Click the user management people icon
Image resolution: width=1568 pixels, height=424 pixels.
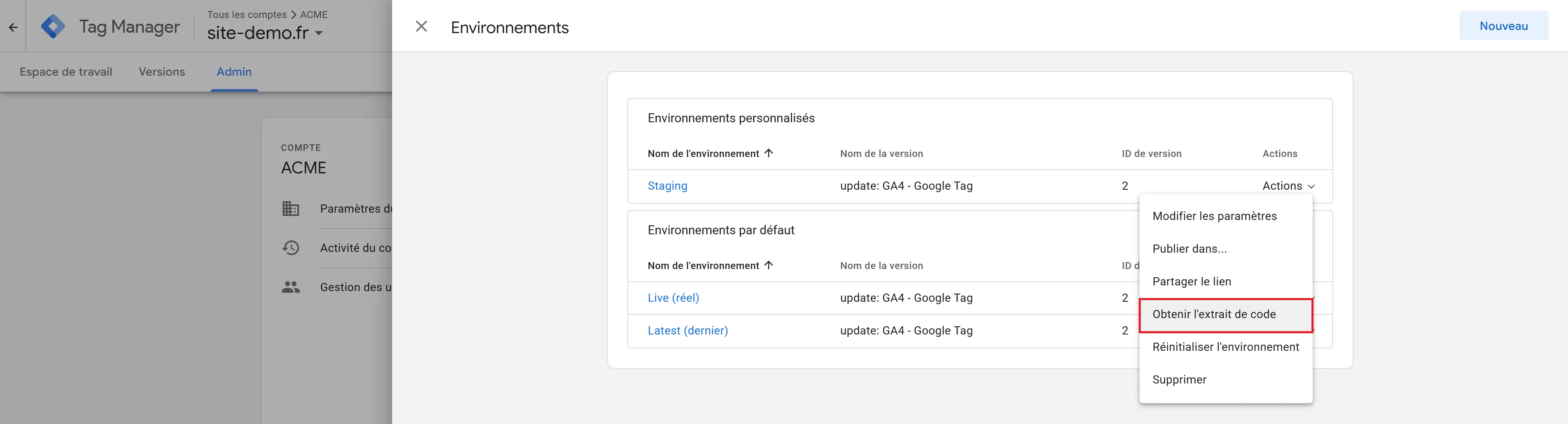(x=290, y=287)
